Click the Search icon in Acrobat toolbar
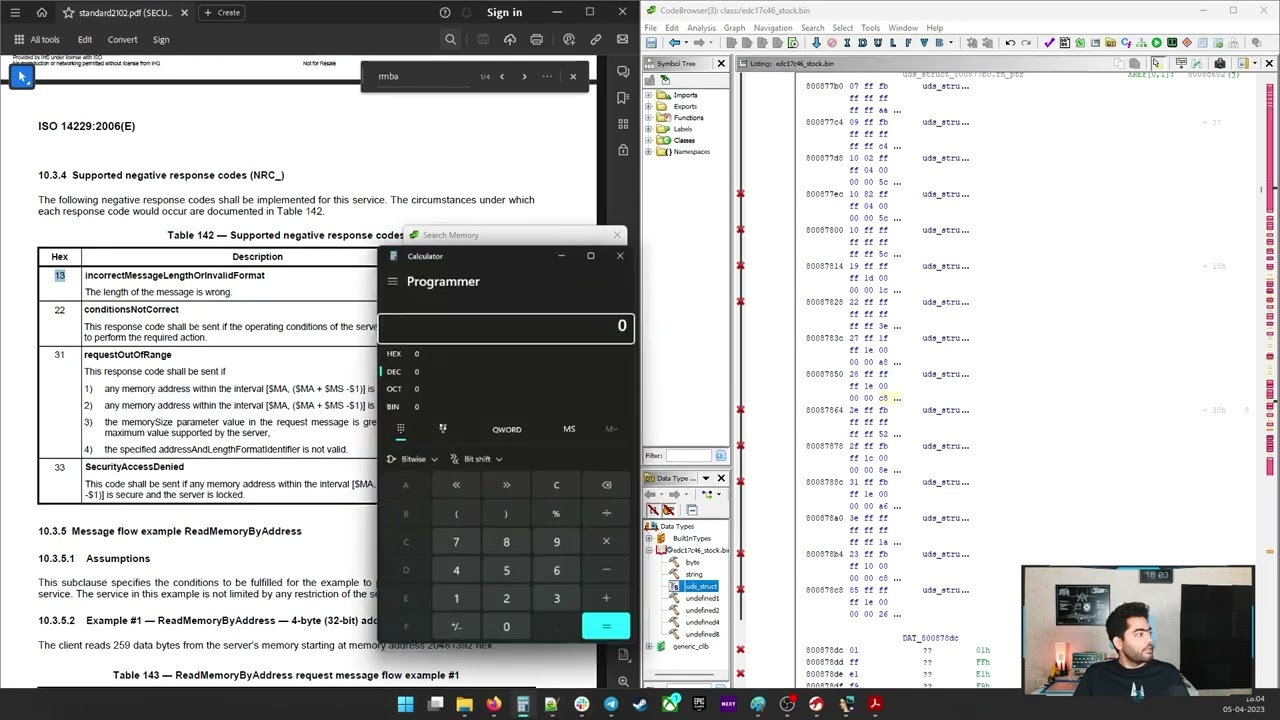Screen dimensions: 1280x720 450,39
